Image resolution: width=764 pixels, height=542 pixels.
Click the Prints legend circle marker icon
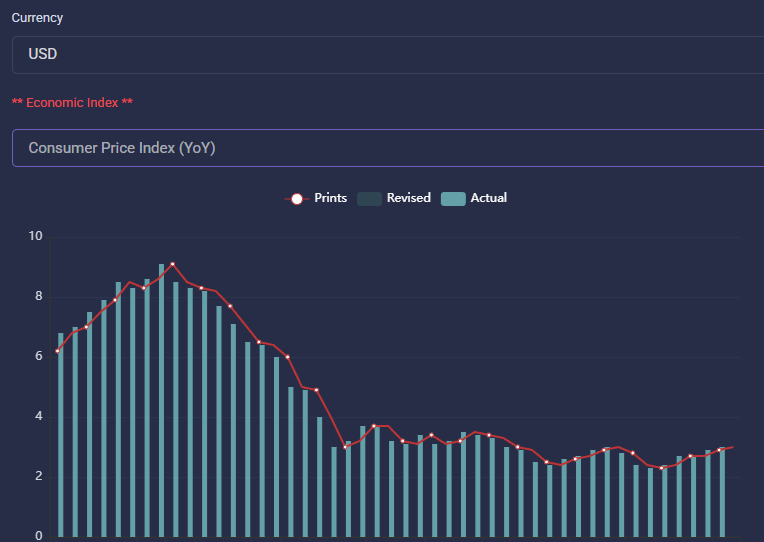tap(296, 199)
